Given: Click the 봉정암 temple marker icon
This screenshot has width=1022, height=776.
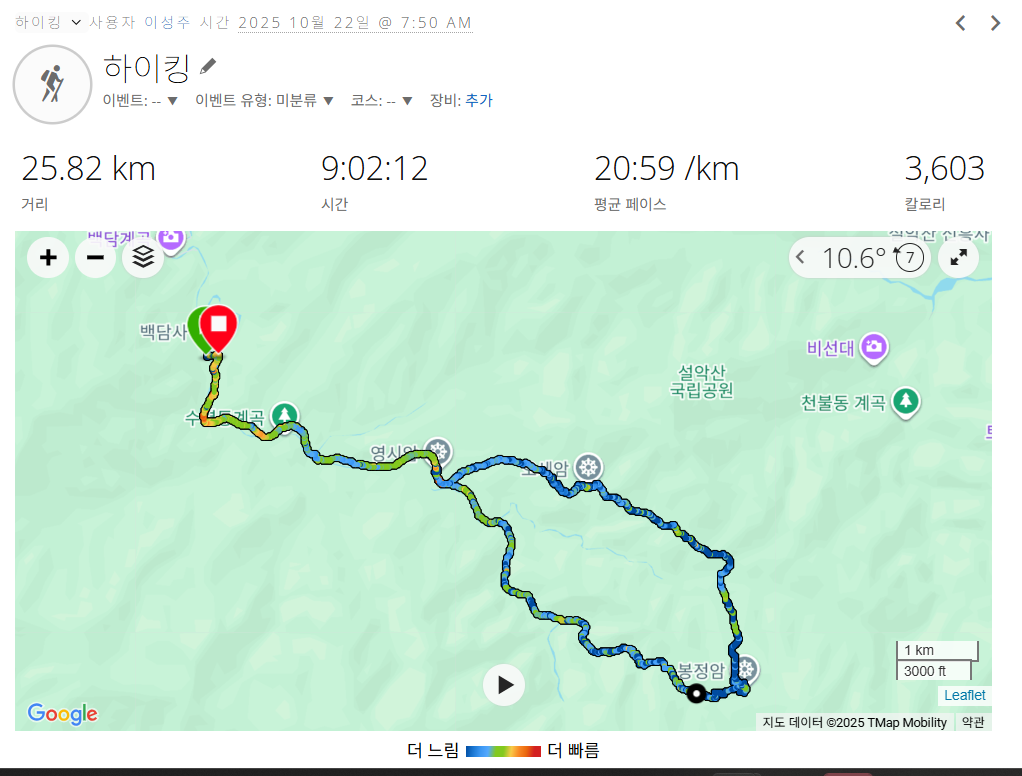Looking at the screenshot, I should pos(746,668).
